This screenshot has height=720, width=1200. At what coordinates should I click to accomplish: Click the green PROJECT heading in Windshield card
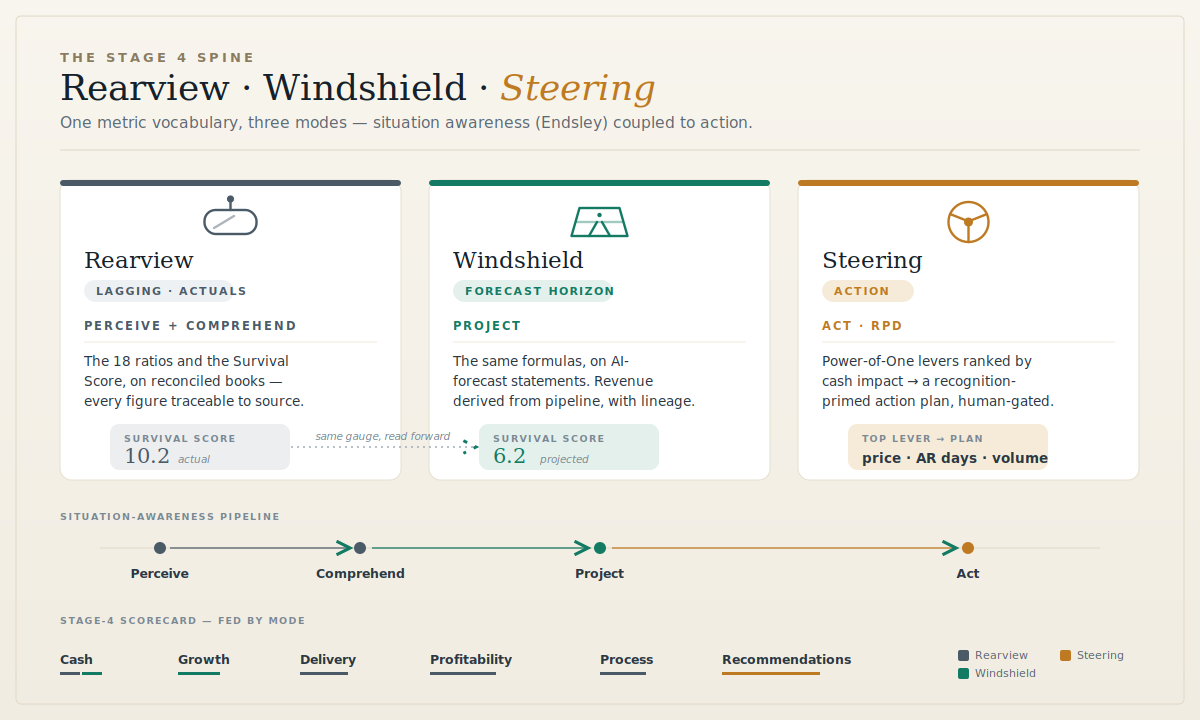coord(487,326)
